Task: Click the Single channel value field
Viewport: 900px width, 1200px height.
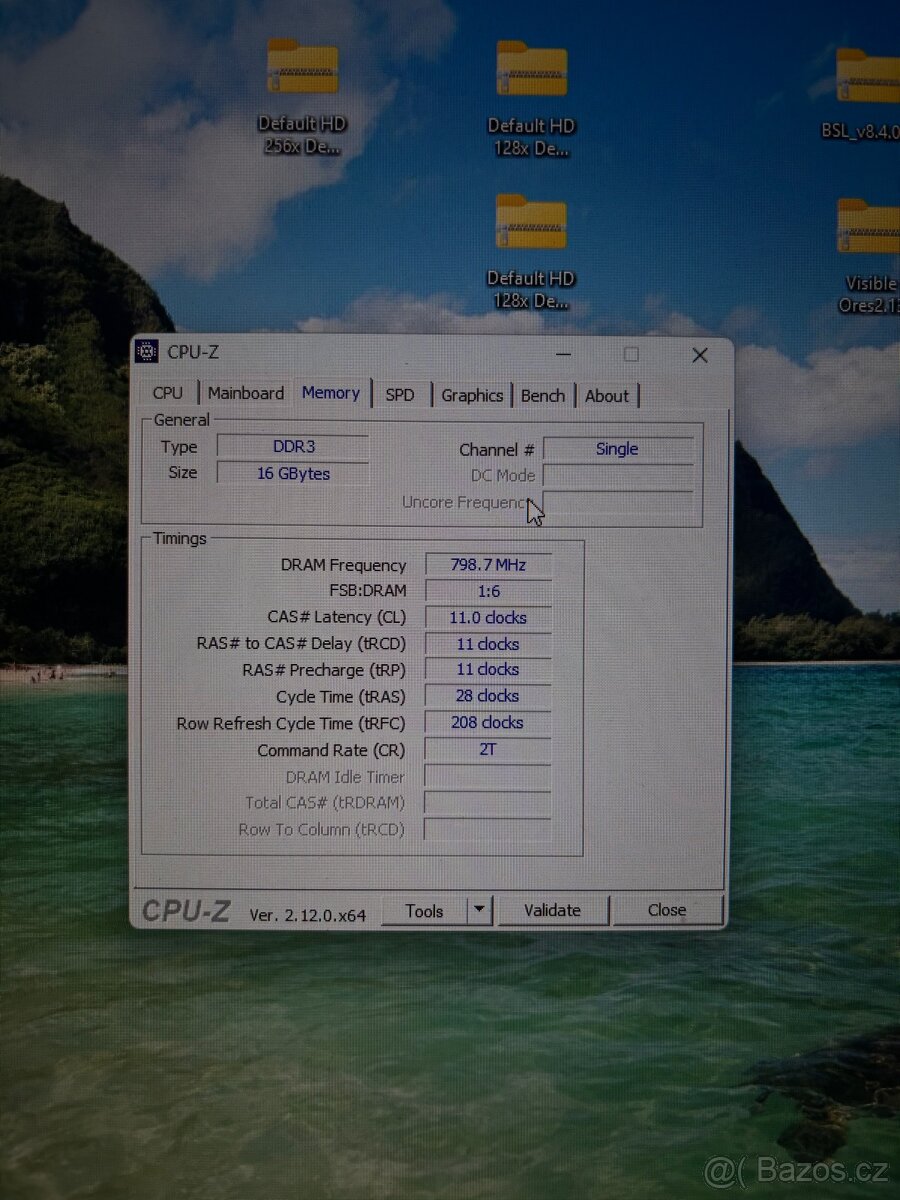Action: 617,449
